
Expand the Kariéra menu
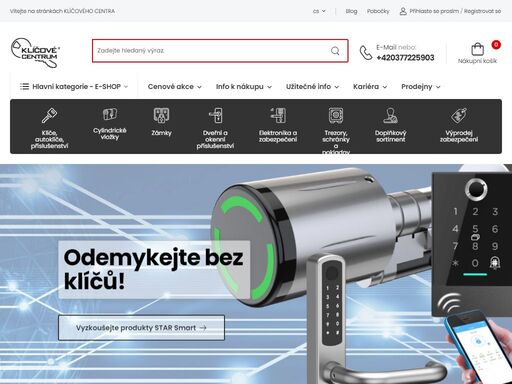pyautogui.click(x=370, y=87)
